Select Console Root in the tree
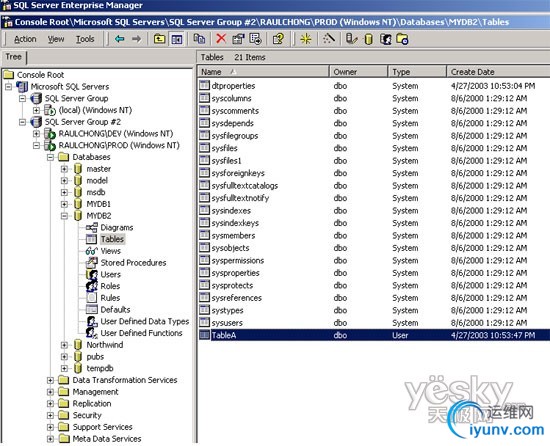The height and width of the screenshot is (446, 550). [x=40, y=75]
